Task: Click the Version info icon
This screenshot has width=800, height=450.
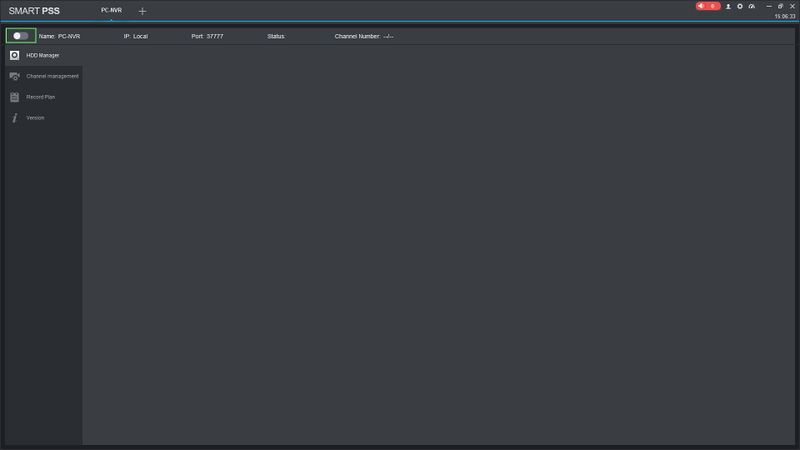Action: [14, 118]
